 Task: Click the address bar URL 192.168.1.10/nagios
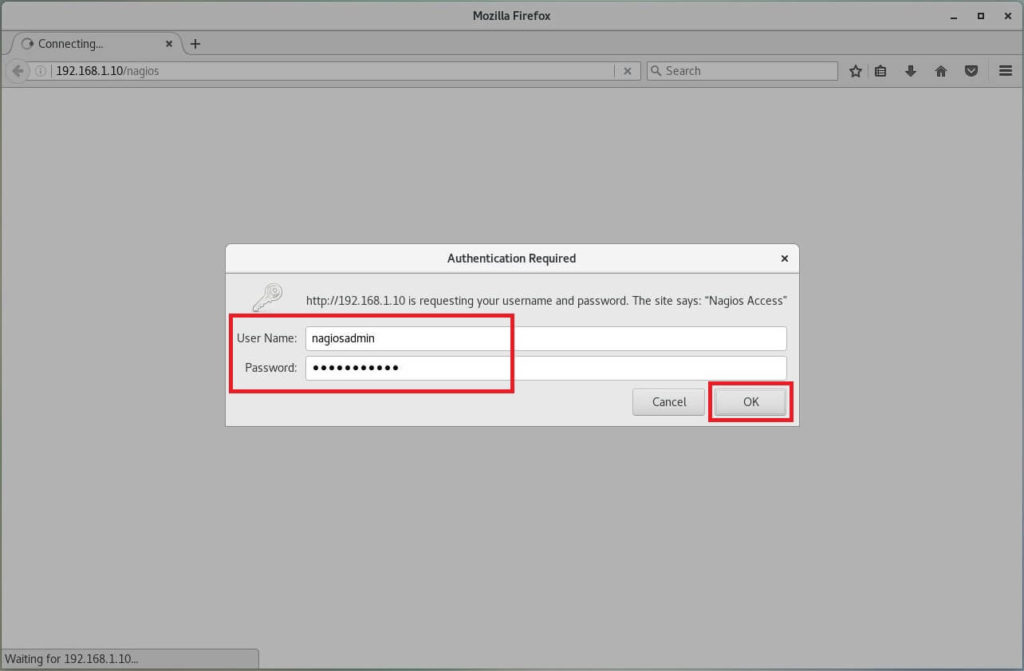pos(107,71)
